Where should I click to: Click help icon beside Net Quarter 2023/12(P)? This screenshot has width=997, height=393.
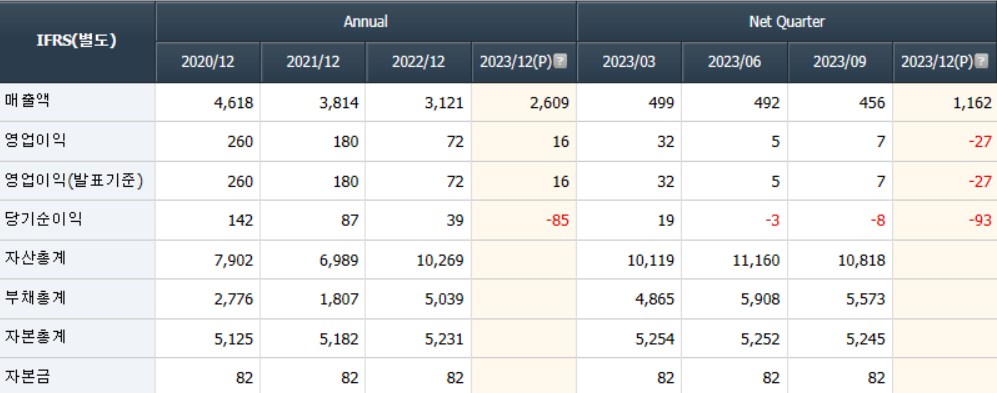coord(982,61)
